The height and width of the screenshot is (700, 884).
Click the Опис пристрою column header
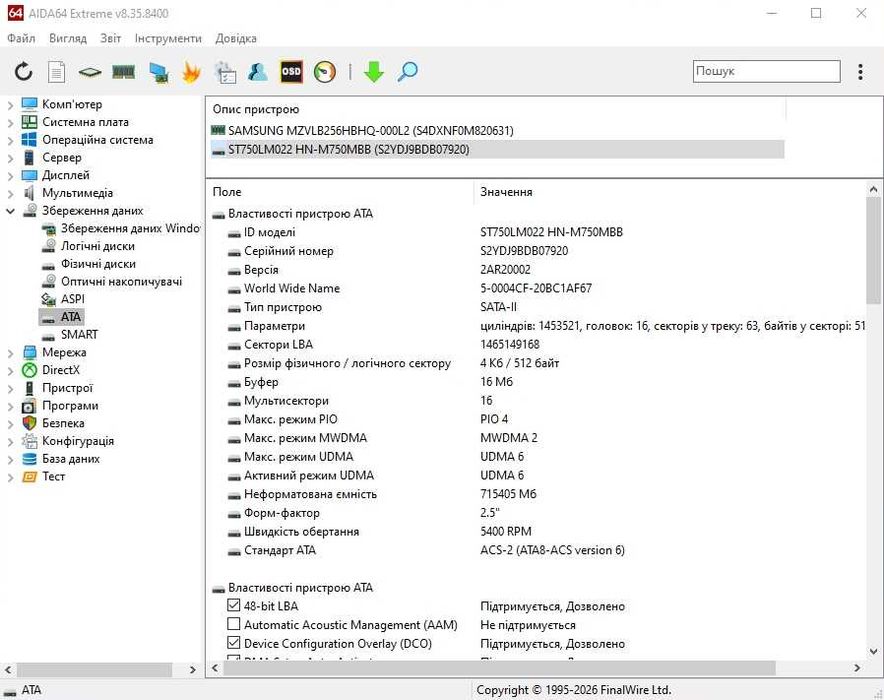click(x=496, y=109)
